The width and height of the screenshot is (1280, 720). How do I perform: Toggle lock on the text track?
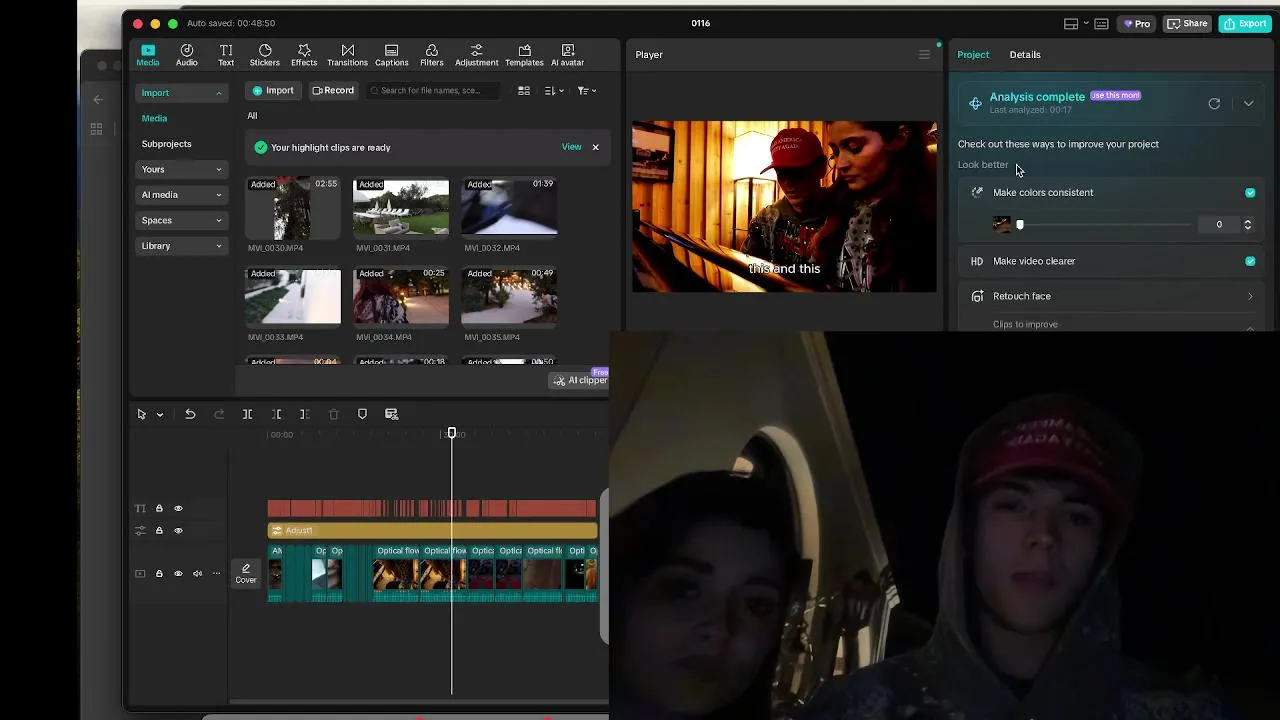[x=159, y=508]
